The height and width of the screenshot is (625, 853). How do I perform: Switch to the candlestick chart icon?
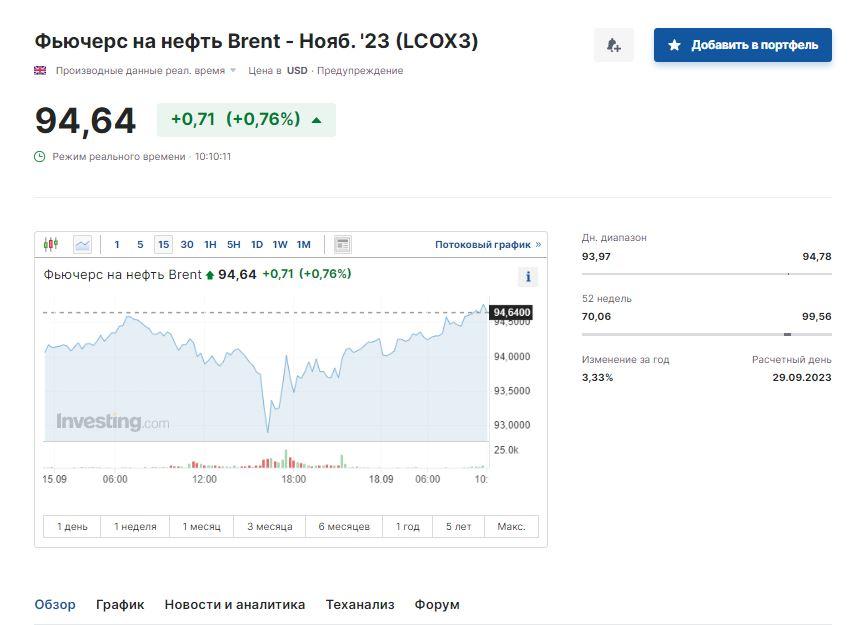coord(51,244)
